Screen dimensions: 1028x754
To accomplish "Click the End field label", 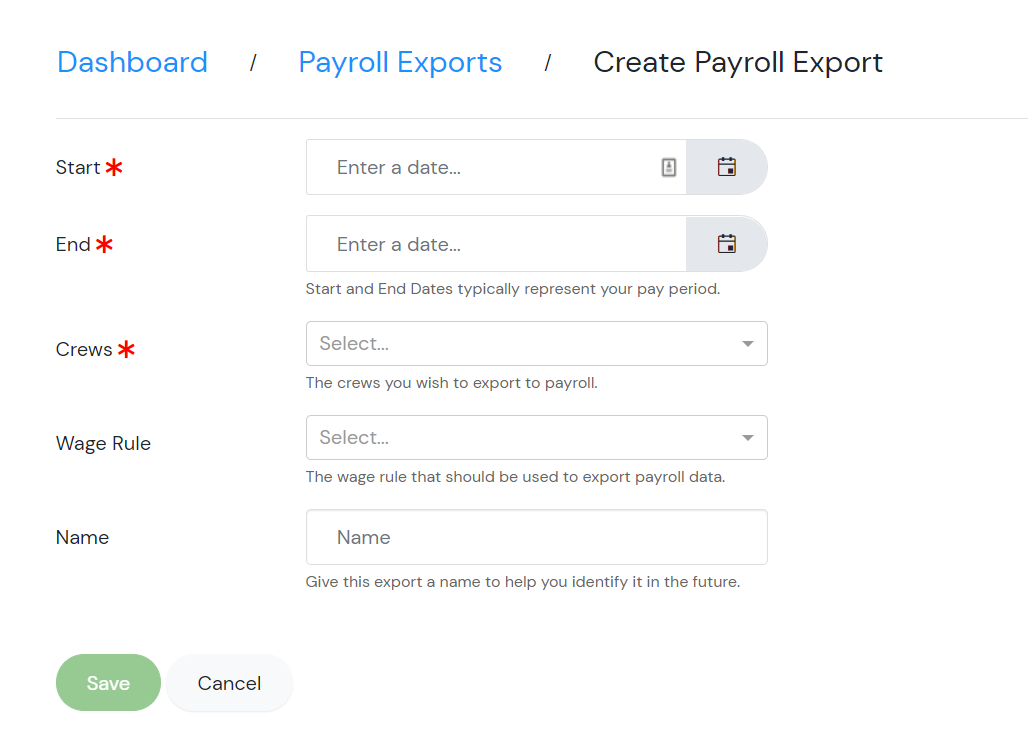I will (x=73, y=245).
